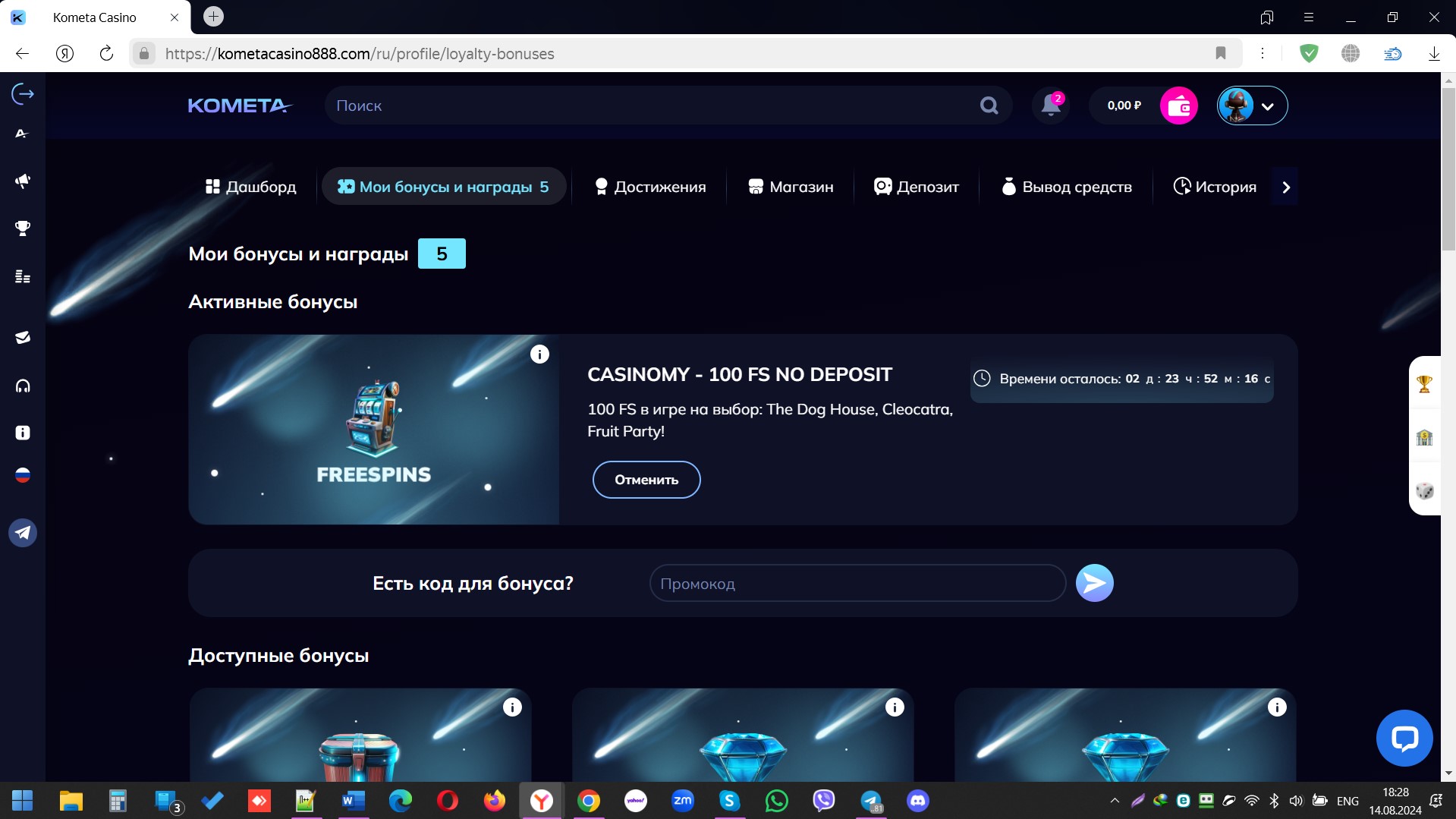The width and height of the screenshot is (1456, 819).
Task: Click the dice icon on right panel
Action: 1424,490
